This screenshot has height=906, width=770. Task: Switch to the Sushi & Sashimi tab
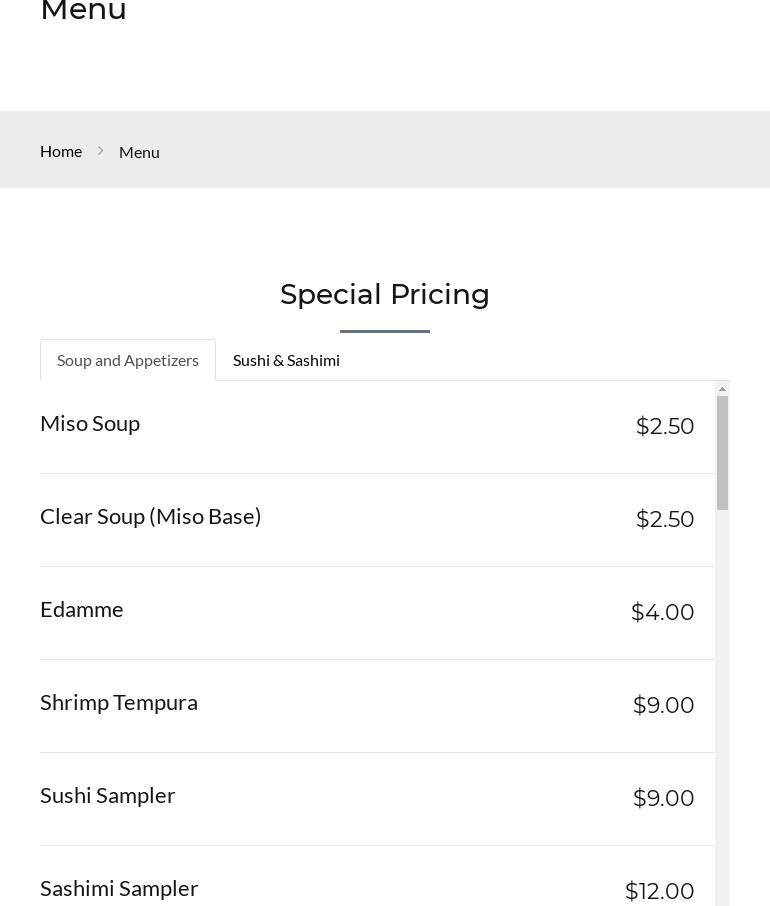point(286,360)
